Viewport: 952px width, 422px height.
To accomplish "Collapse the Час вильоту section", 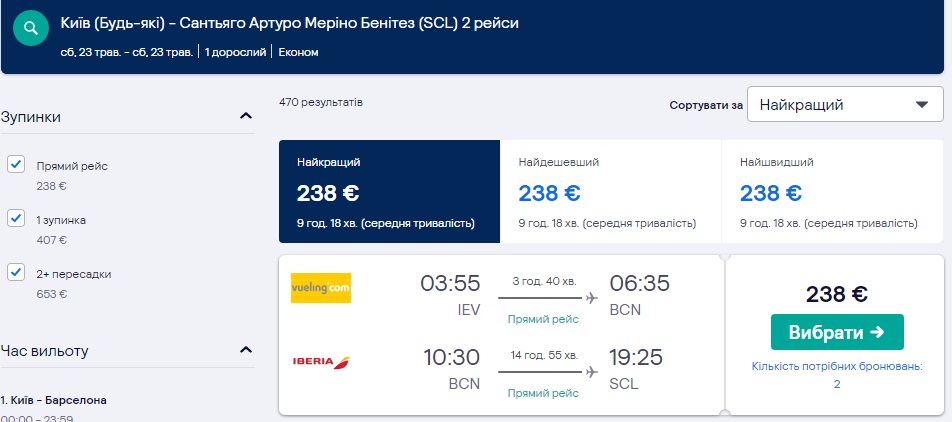I will [246, 351].
